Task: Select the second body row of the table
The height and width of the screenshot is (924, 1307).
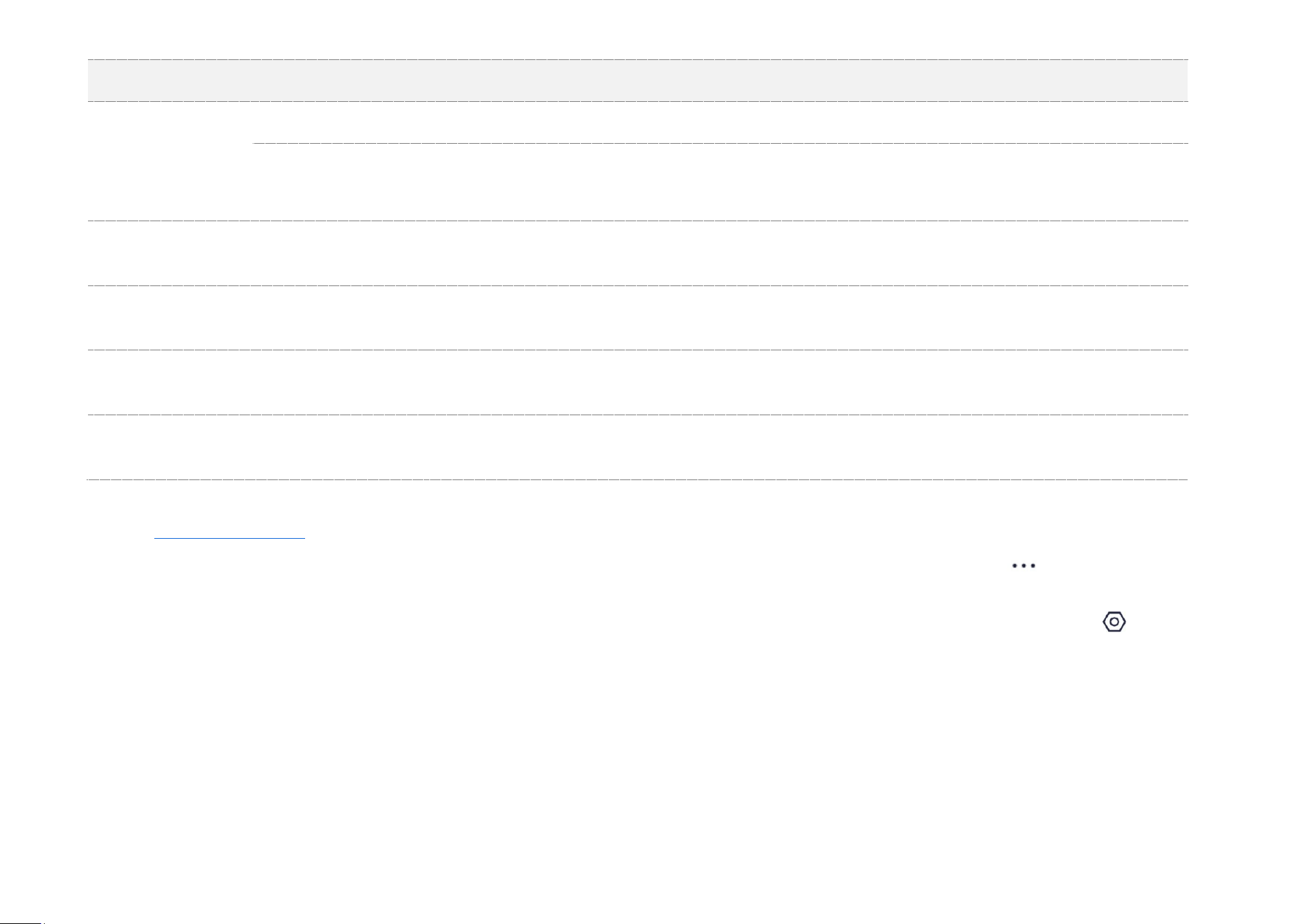Action: point(637,253)
